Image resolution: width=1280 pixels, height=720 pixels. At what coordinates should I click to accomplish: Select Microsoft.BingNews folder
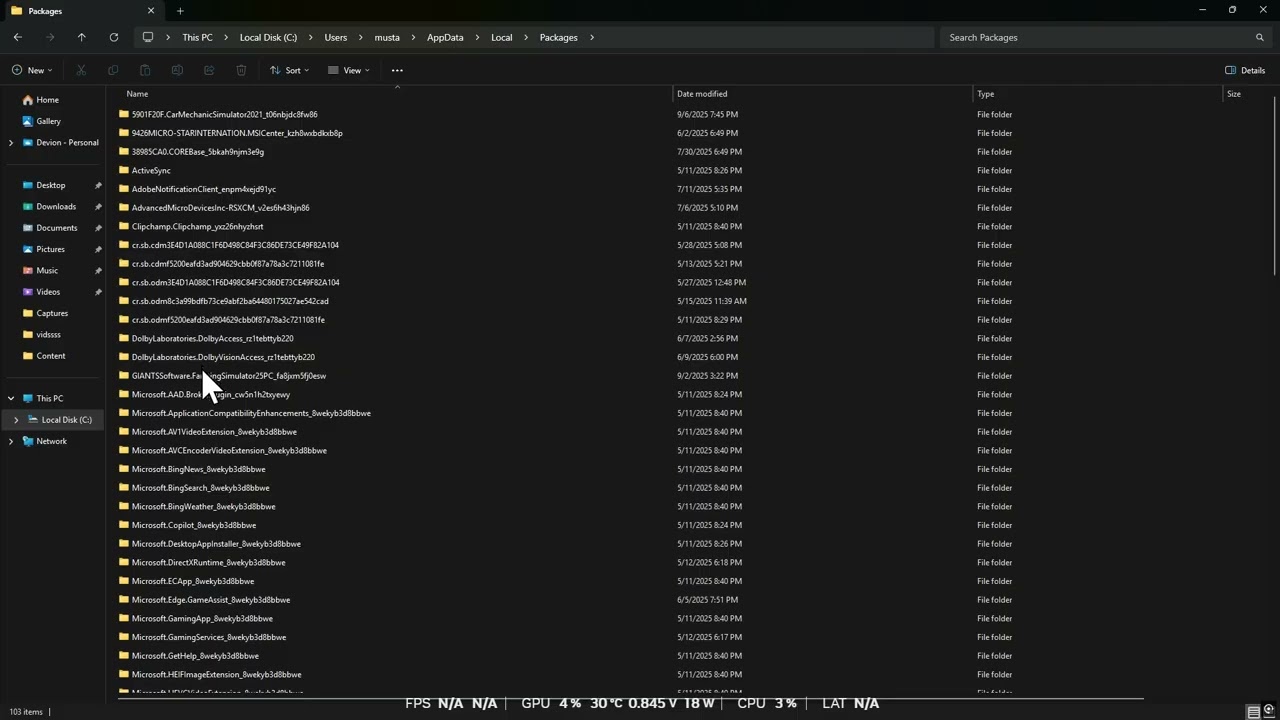coord(198,469)
